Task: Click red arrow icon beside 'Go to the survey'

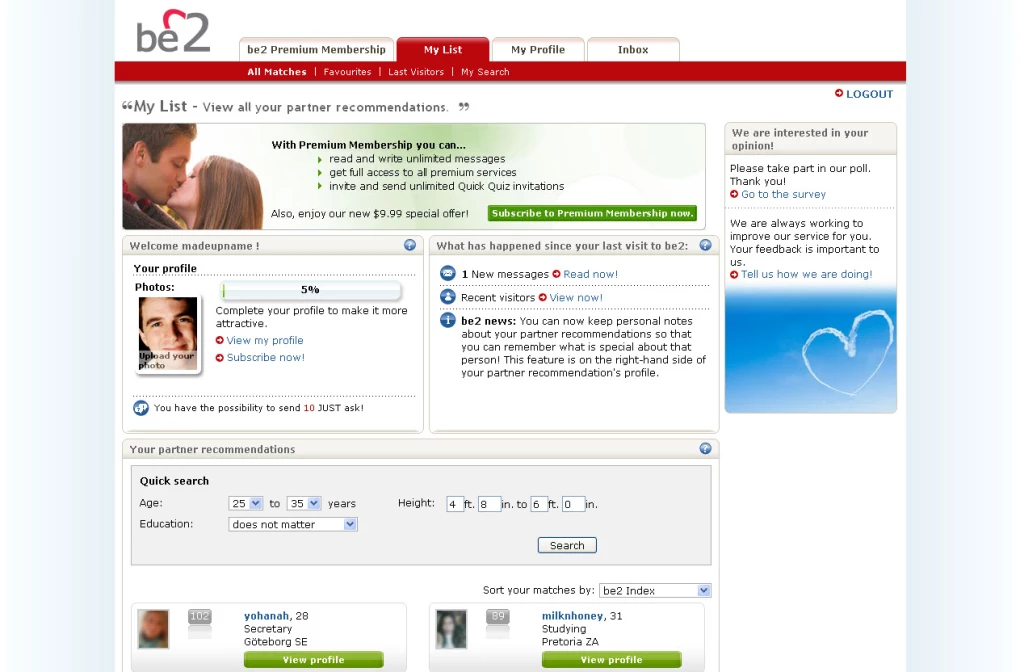Action: click(734, 194)
